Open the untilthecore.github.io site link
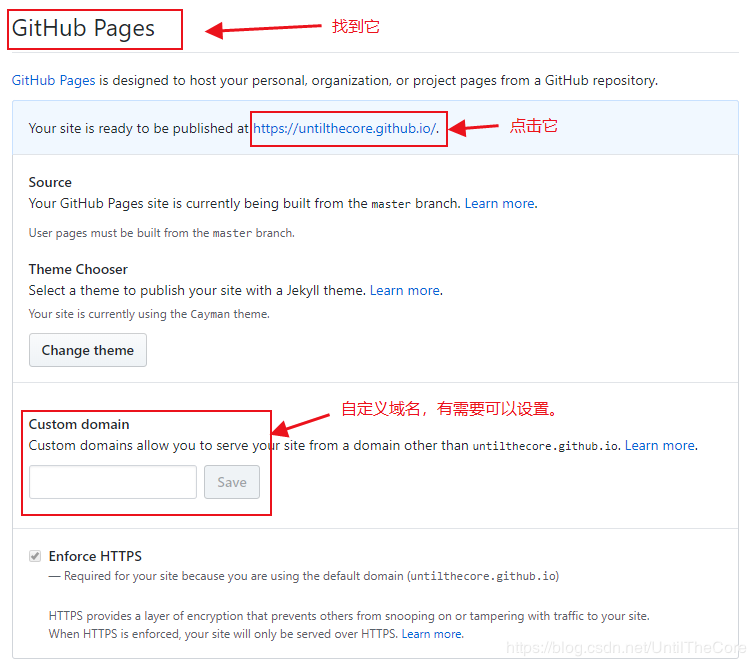Image resolution: width=756 pixels, height=666 pixels. [345, 129]
